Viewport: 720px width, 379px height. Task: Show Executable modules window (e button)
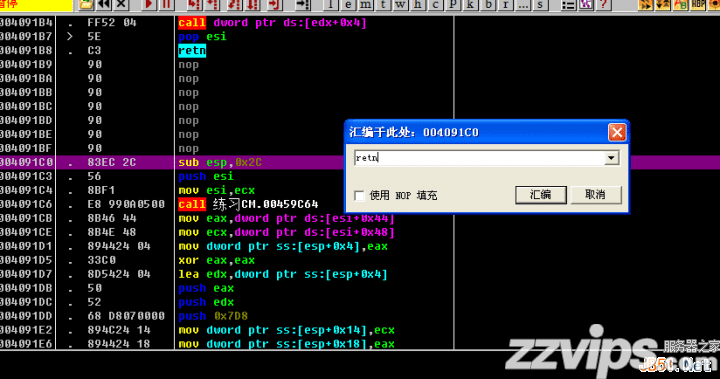pyautogui.click(x=348, y=5)
